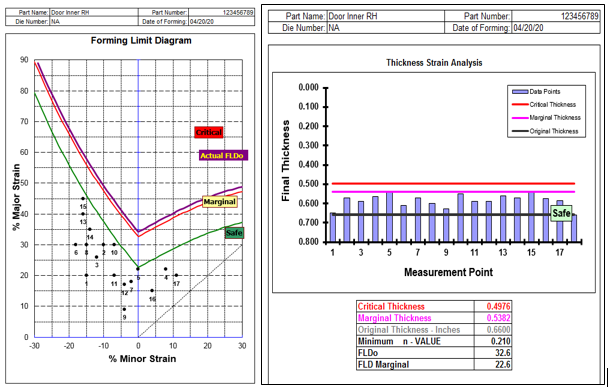
Task: Select Data Points legend entry
Action: tap(537, 92)
